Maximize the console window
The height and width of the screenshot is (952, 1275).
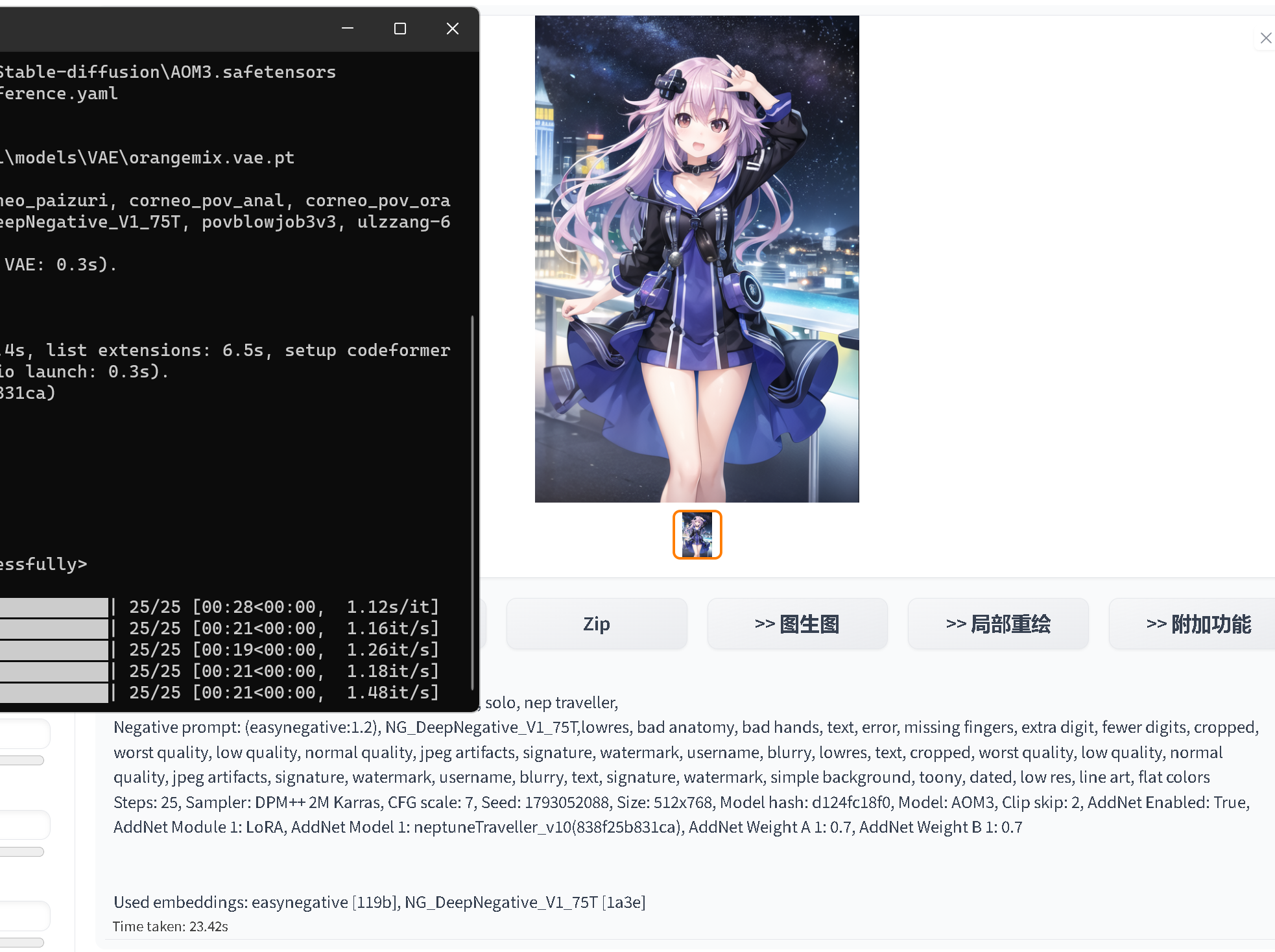pyautogui.click(x=400, y=29)
